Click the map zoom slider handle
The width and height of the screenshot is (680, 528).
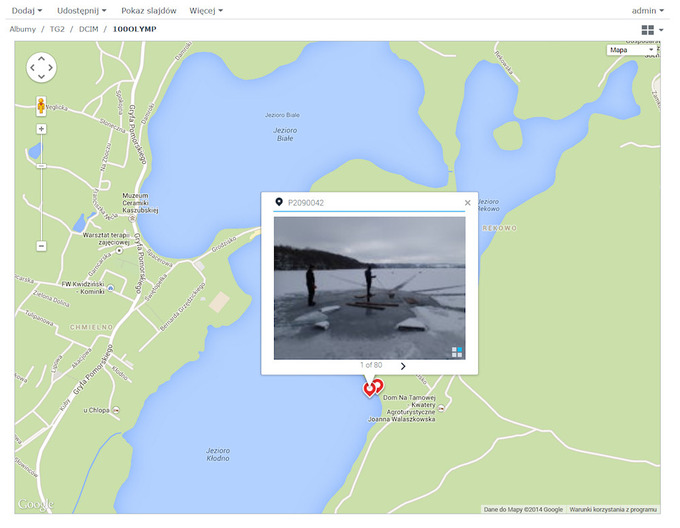coord(41,166)
